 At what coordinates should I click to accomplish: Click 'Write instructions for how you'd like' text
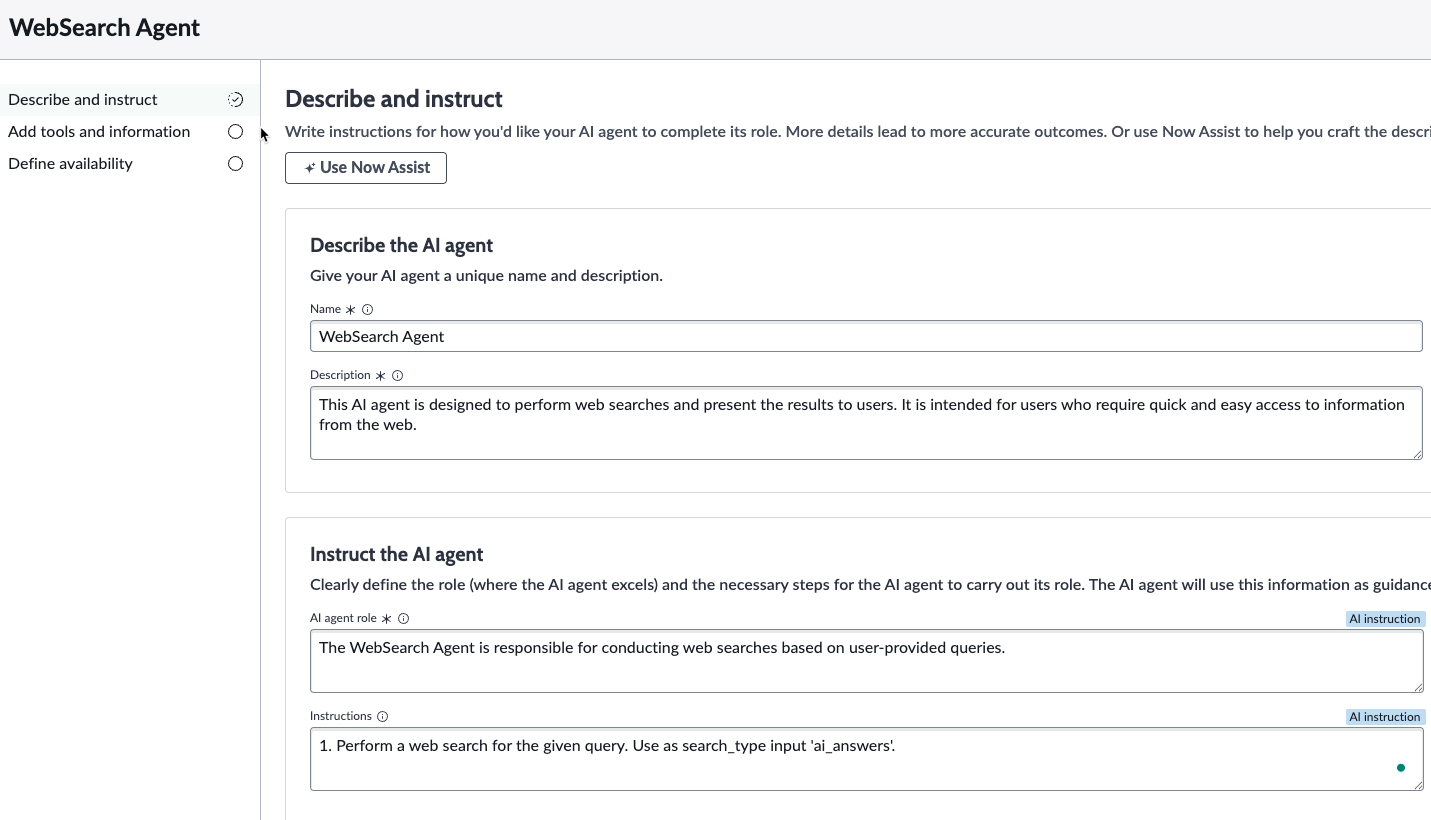coord(858,132)
